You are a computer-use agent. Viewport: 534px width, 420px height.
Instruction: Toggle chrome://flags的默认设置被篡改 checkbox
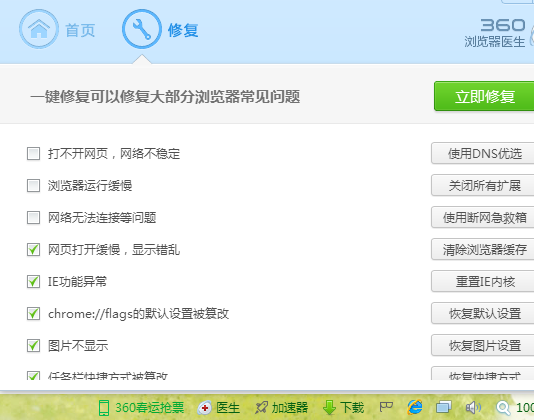coord(33,314)
